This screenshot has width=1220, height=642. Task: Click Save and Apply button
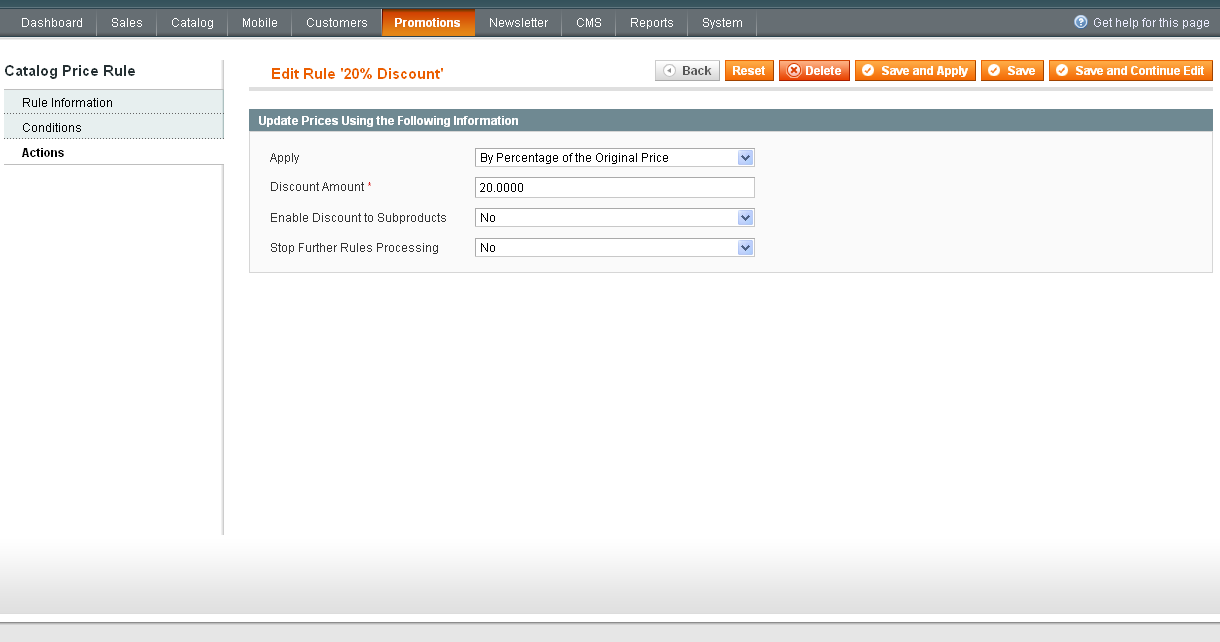click(x=915, y=71)
